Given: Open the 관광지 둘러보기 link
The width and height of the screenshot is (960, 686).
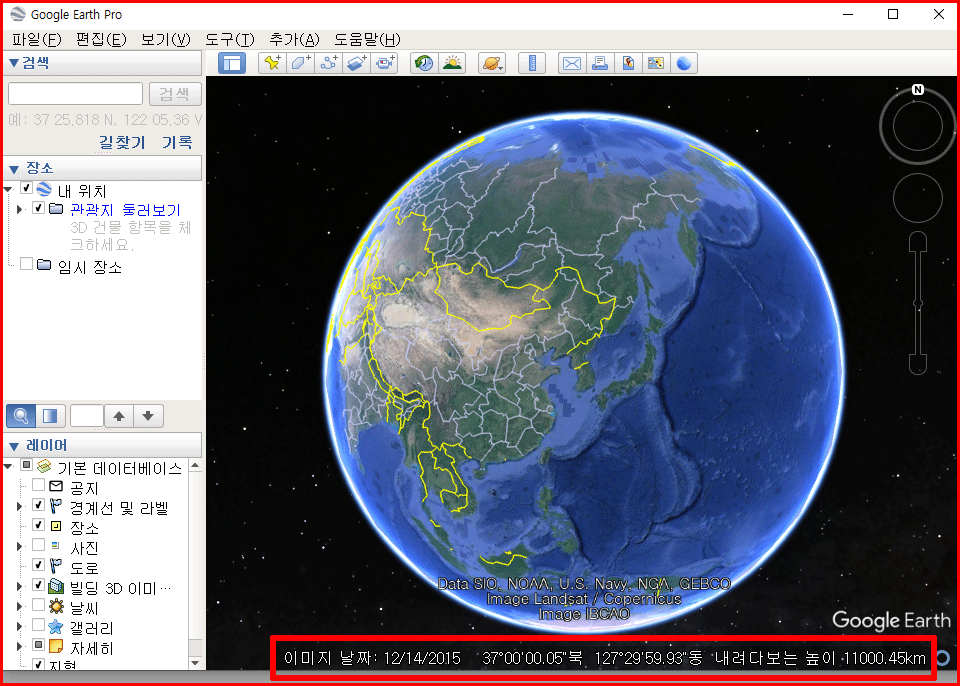Looking at the screenshot, I should point(126,210).
